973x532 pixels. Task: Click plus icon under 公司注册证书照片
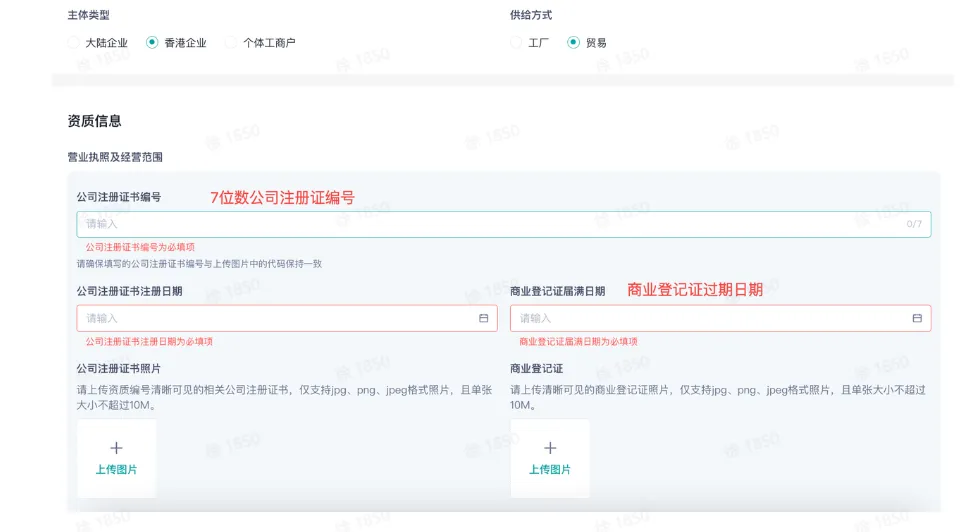[x=116, y=448]
